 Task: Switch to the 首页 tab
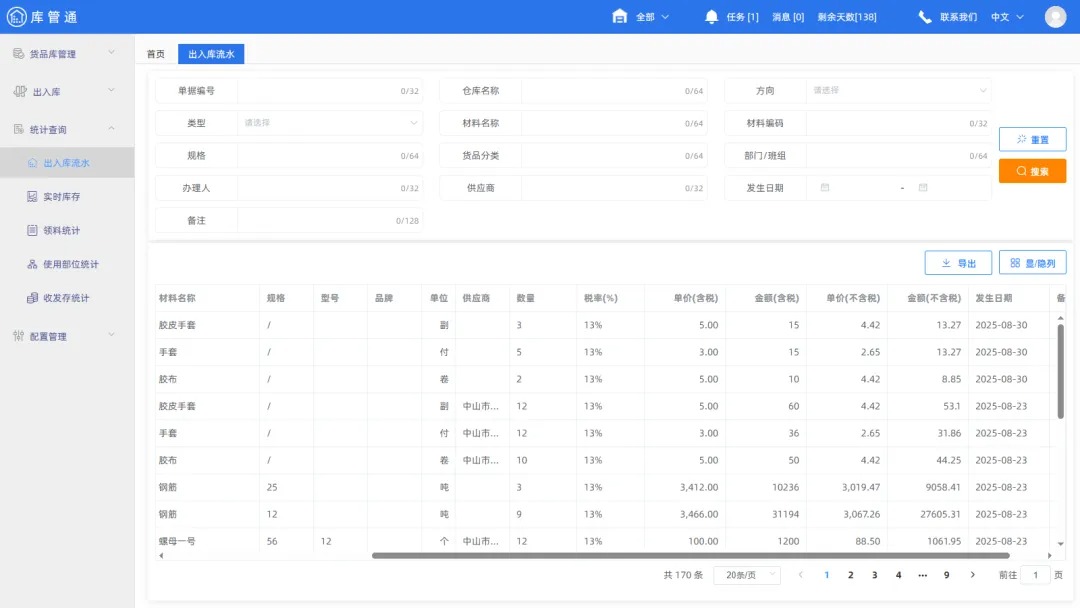(x=155, y=54)
